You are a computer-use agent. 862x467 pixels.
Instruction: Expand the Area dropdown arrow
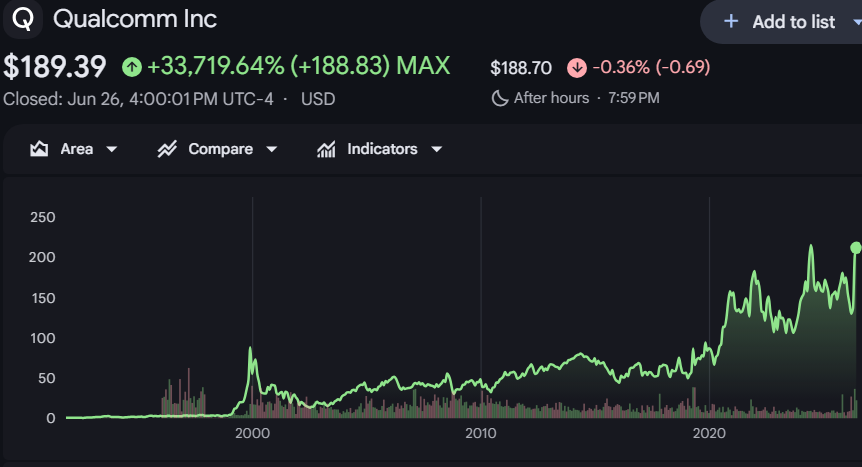tap(112, 149)
